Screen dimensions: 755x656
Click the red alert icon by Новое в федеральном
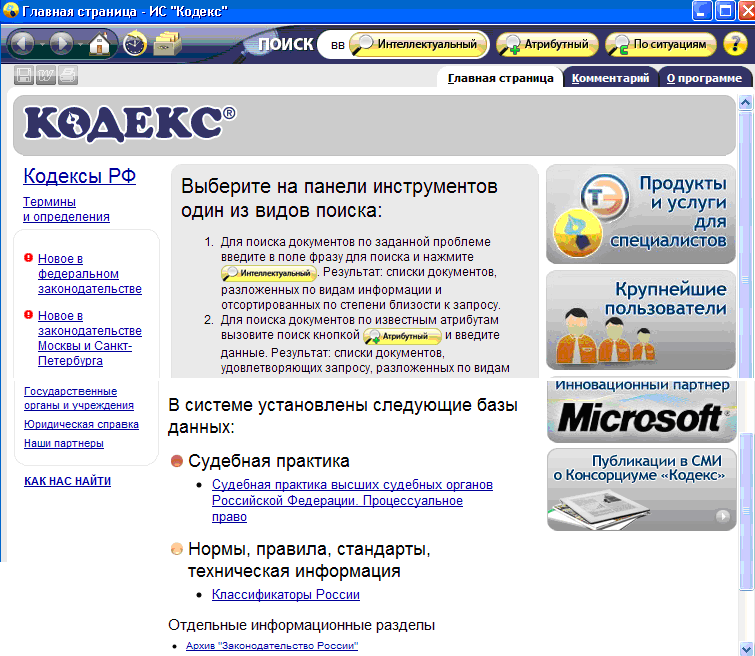tap(28, 258)
